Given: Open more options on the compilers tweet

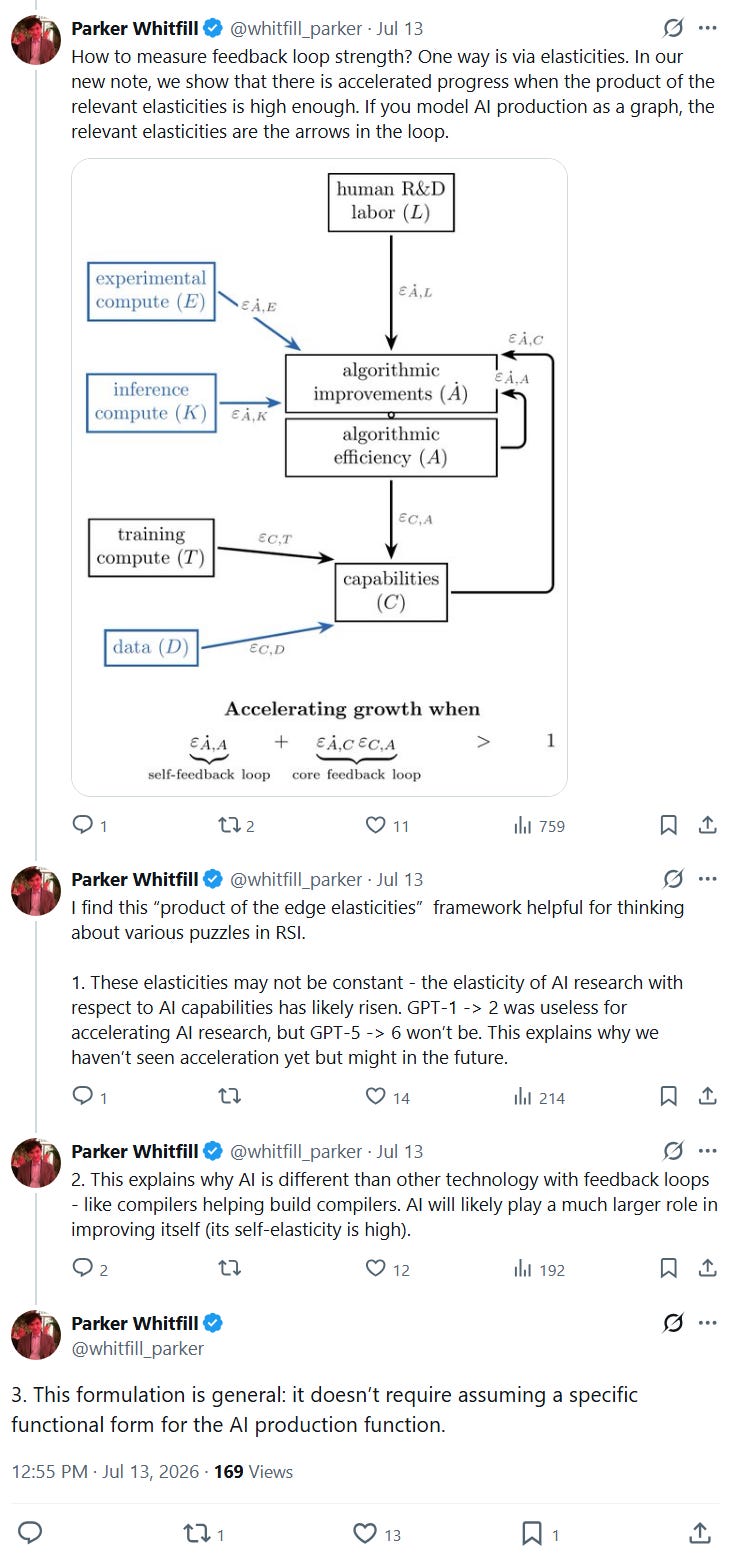Looking at the screenshot, I should pyautogui.click(x=708, y=1151).
